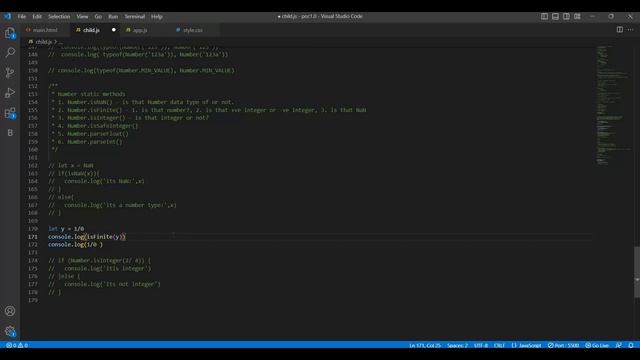
Task: Open the File menu
Action: (22, 17)
